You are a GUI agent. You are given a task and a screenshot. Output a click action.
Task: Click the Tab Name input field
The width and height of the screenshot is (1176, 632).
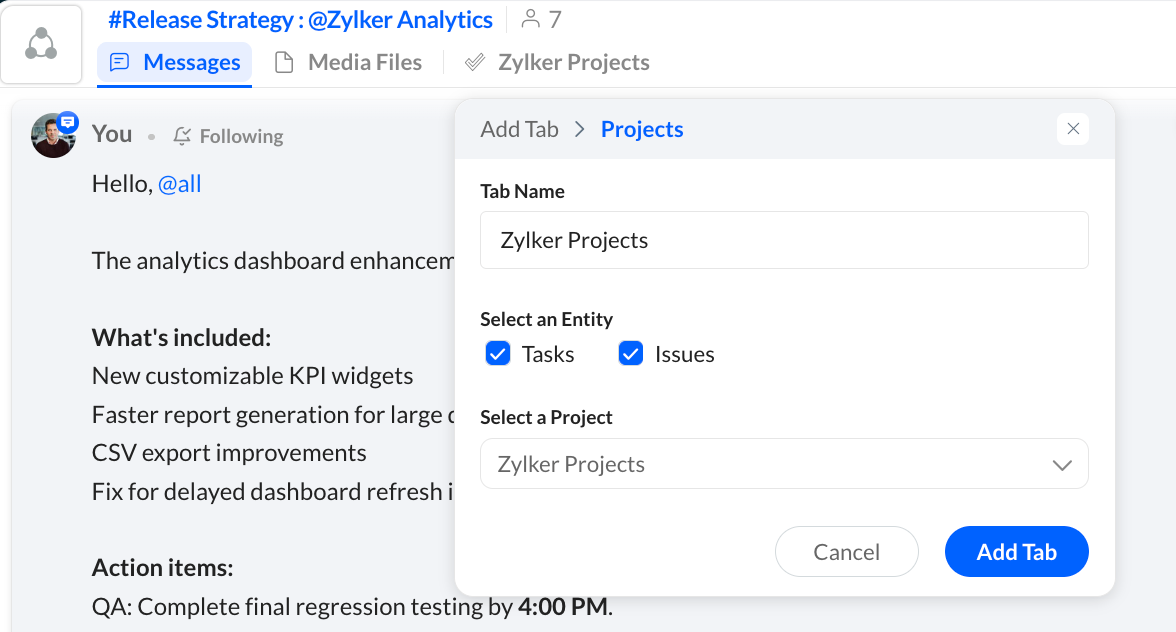click(x=784, y=240)
